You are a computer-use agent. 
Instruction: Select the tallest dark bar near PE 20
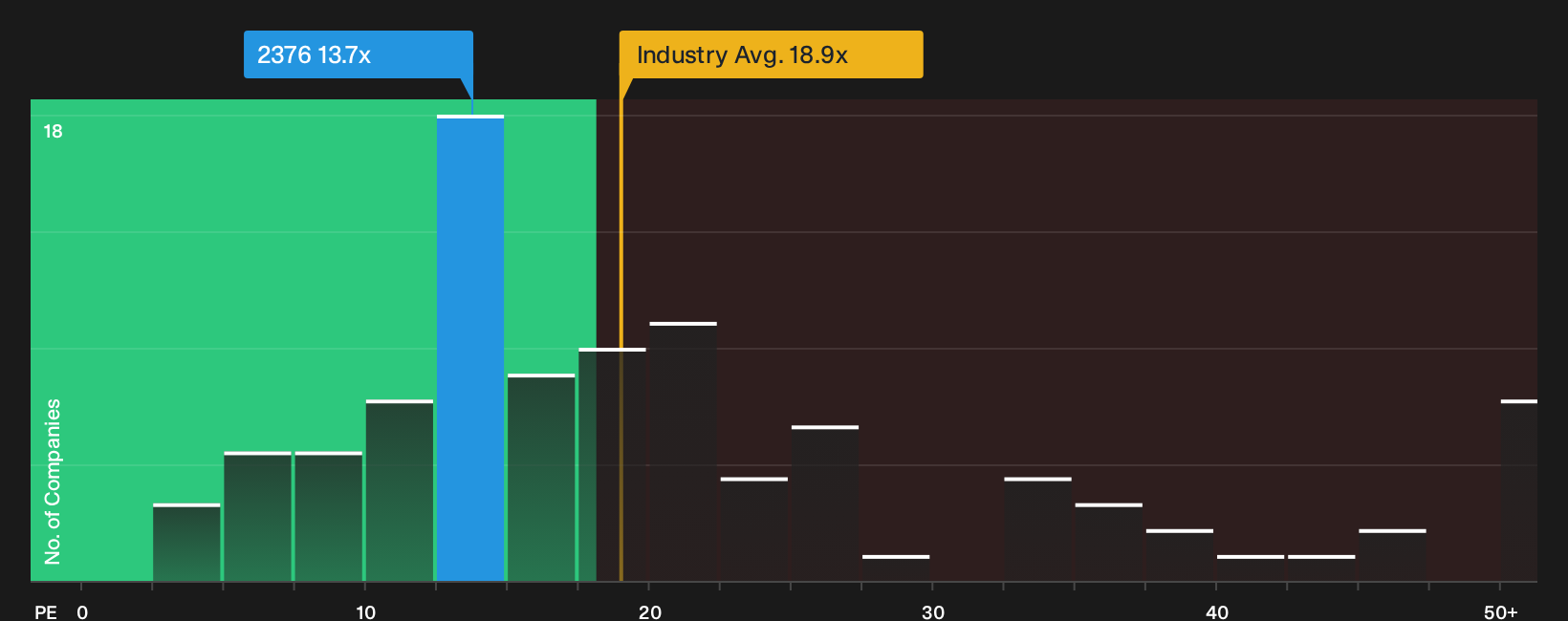click(683, 452)
